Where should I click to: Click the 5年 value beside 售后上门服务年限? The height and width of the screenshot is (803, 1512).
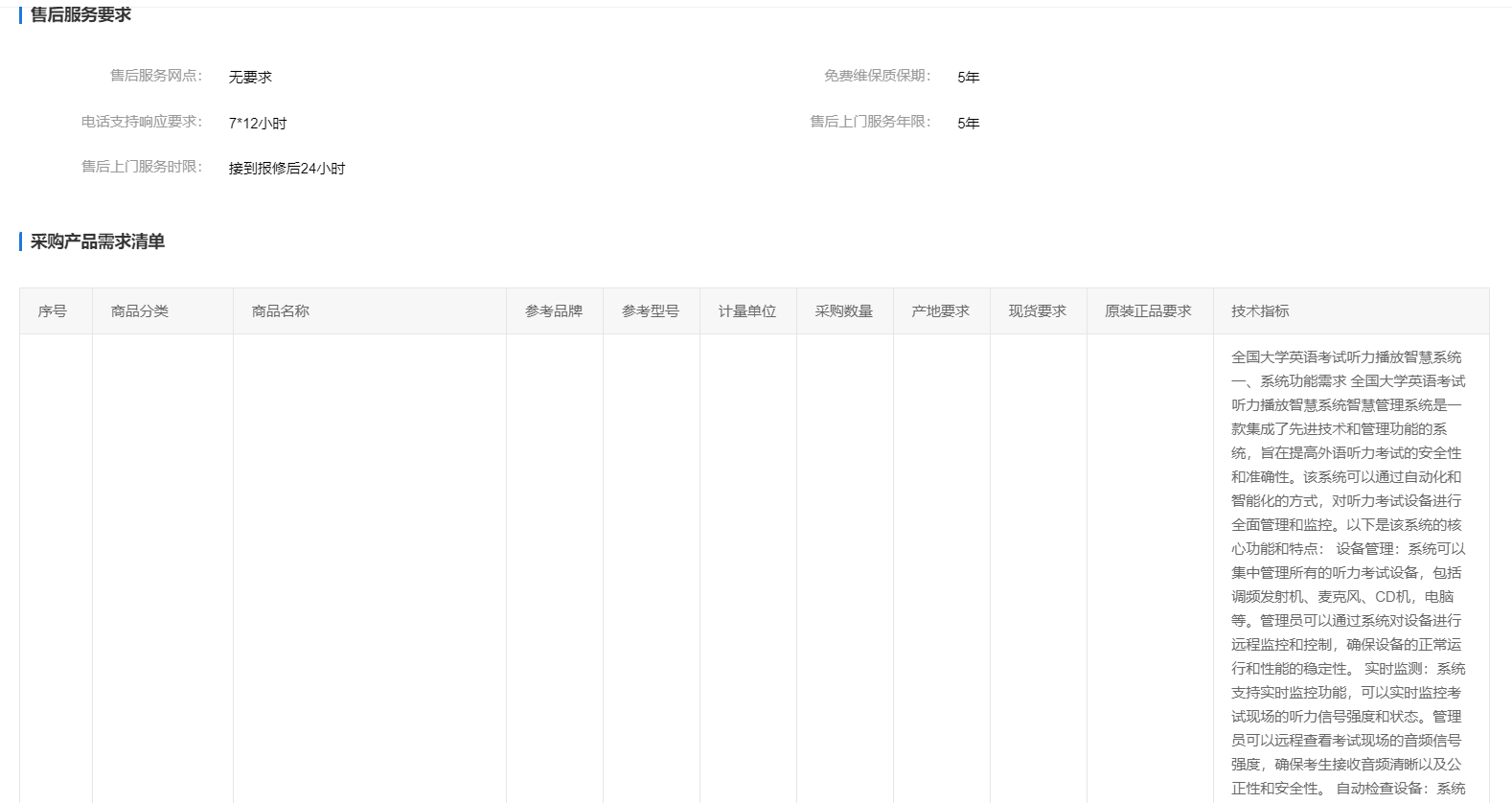[x=968, y=123]
